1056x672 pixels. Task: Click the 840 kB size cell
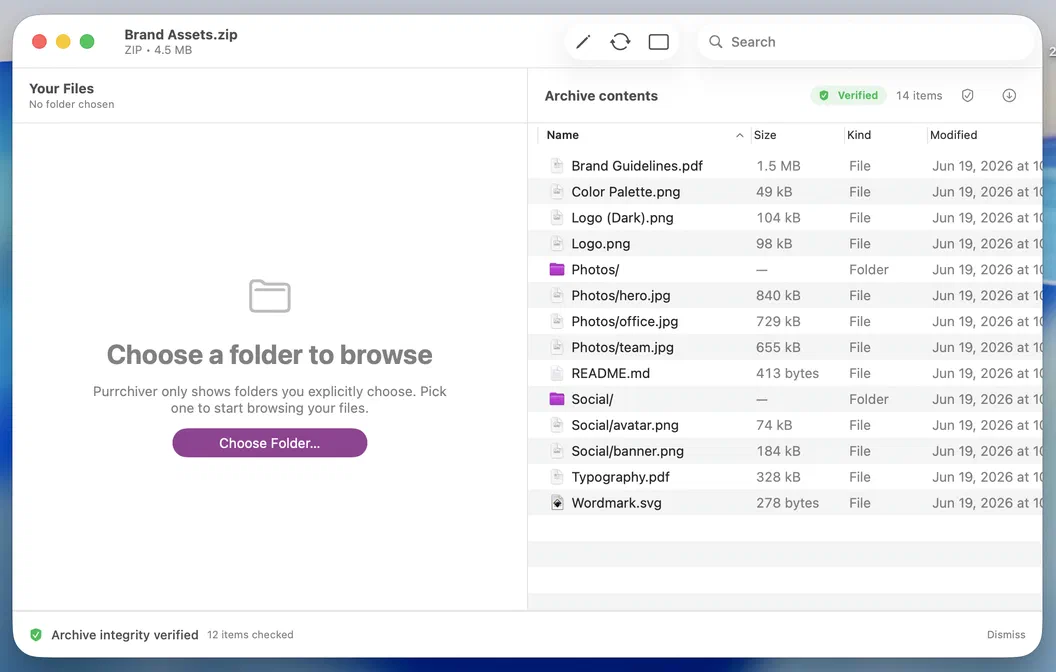[779, 296]
